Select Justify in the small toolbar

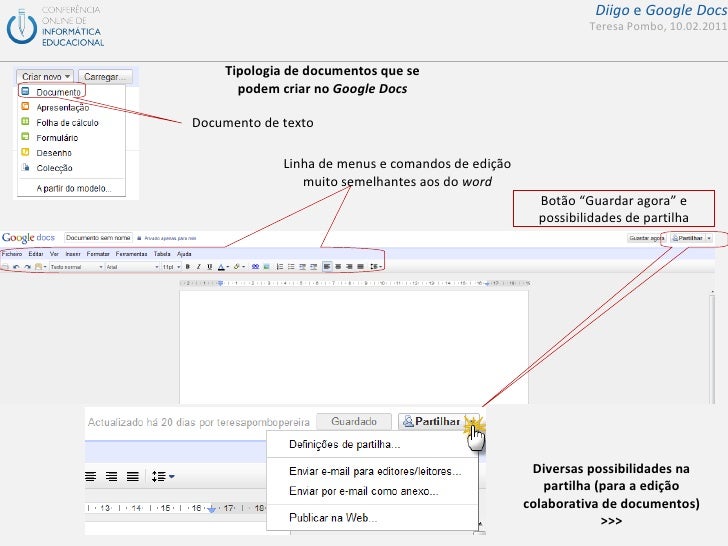pos(360,266)
